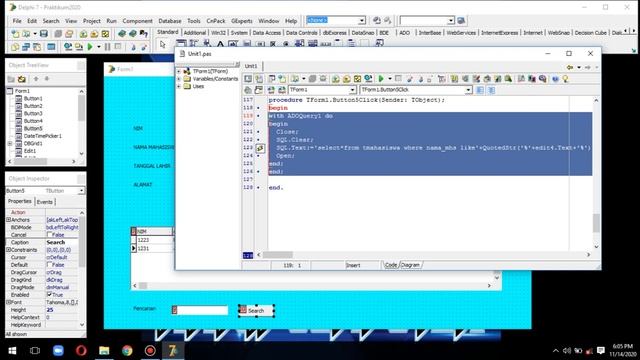
Task: Toggle the Enabled property checkbox
Action: coord(49,294)
